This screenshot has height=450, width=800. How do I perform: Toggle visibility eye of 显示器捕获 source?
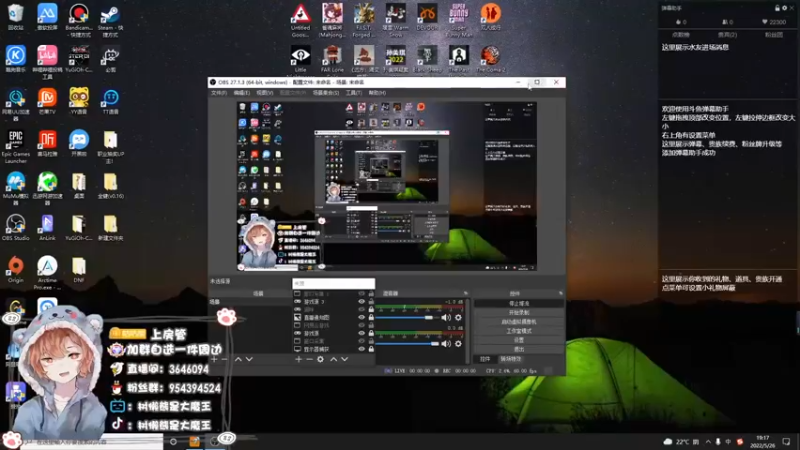pos(362,349)
